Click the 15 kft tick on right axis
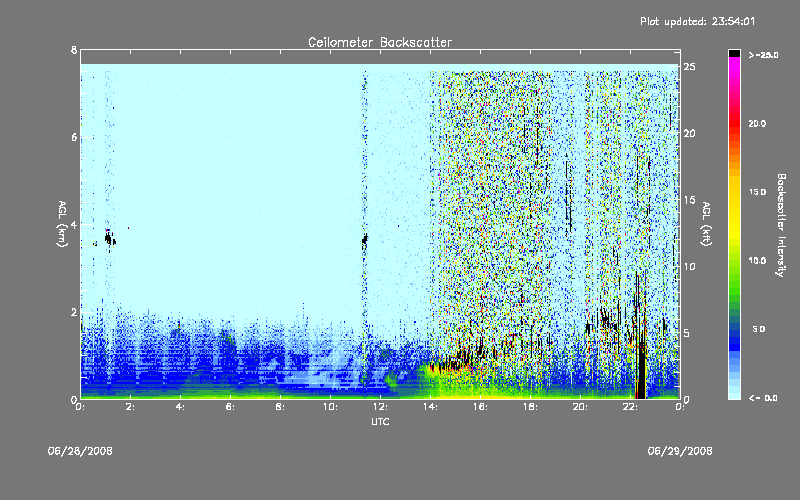The image size is (800, 500). click(689, 200)
